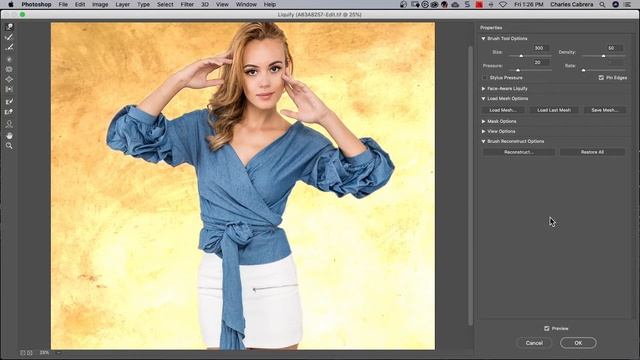
Task: Click the red menu bar status icon
Action: (479, 4)
